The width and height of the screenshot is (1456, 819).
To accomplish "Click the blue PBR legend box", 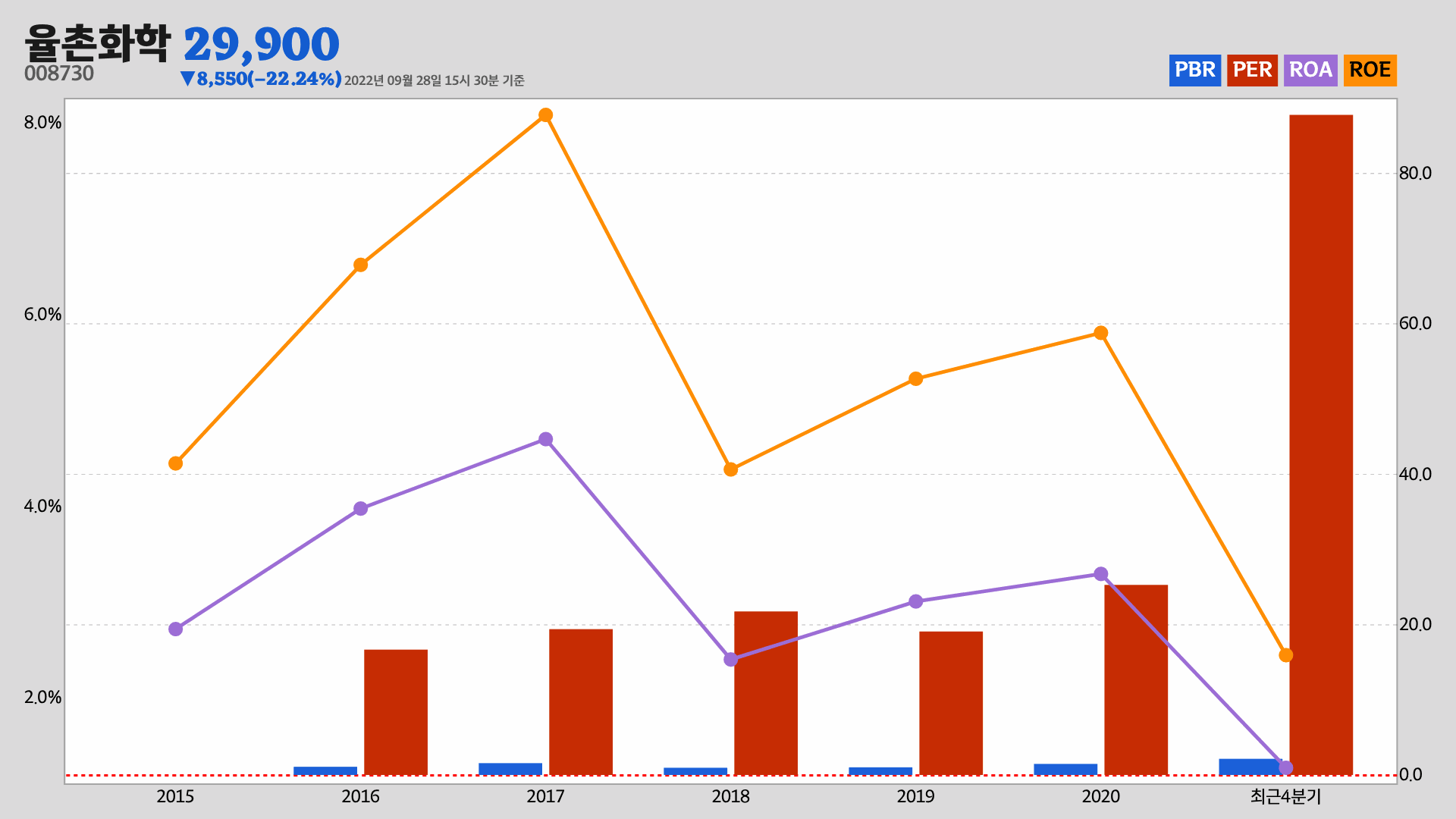I will [x=1194, y=70].
